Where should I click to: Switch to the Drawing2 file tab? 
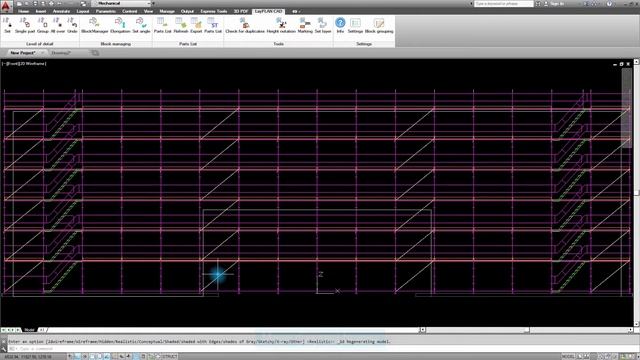pos(61,53)
